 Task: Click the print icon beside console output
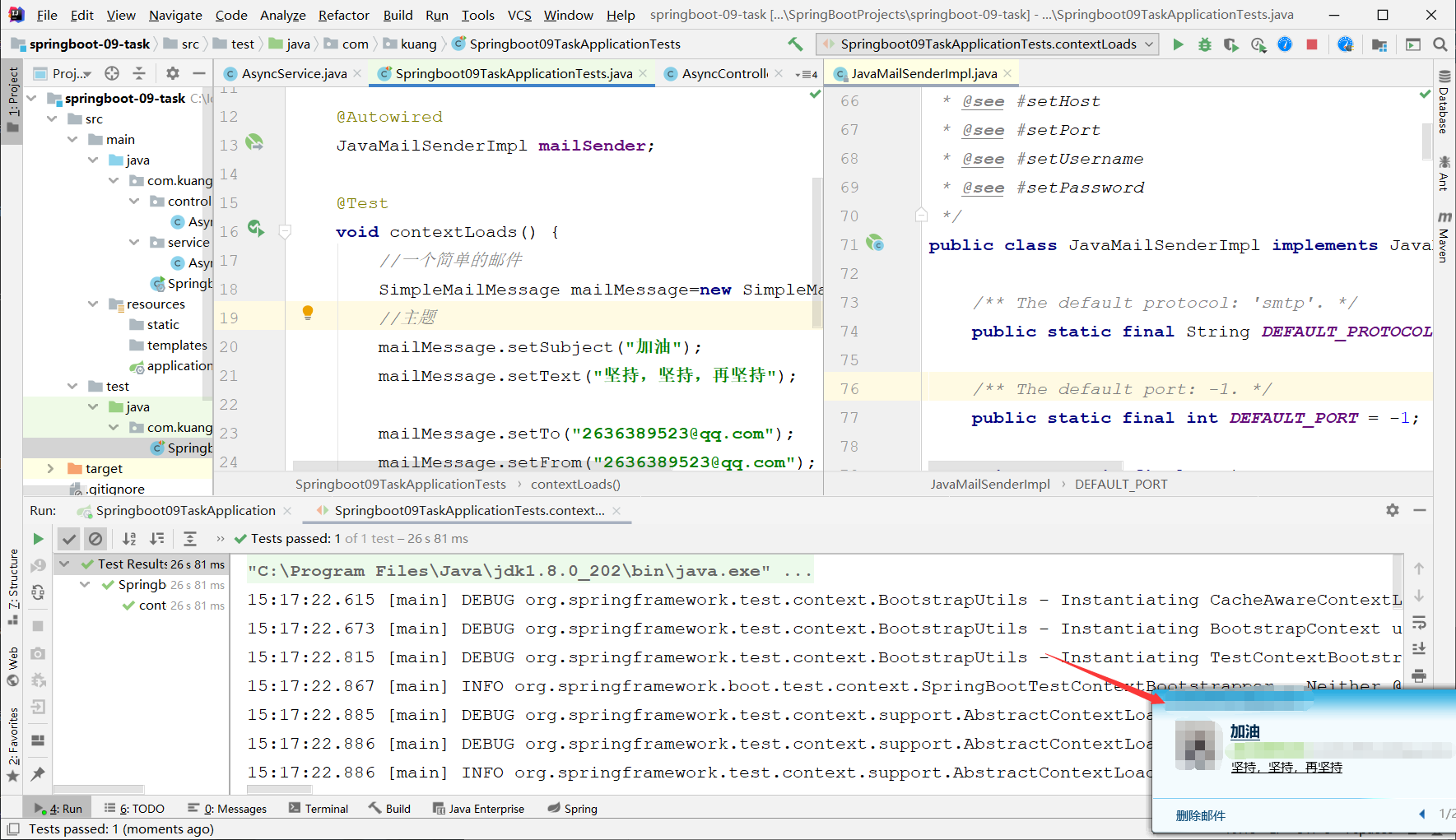point(1419,675)
